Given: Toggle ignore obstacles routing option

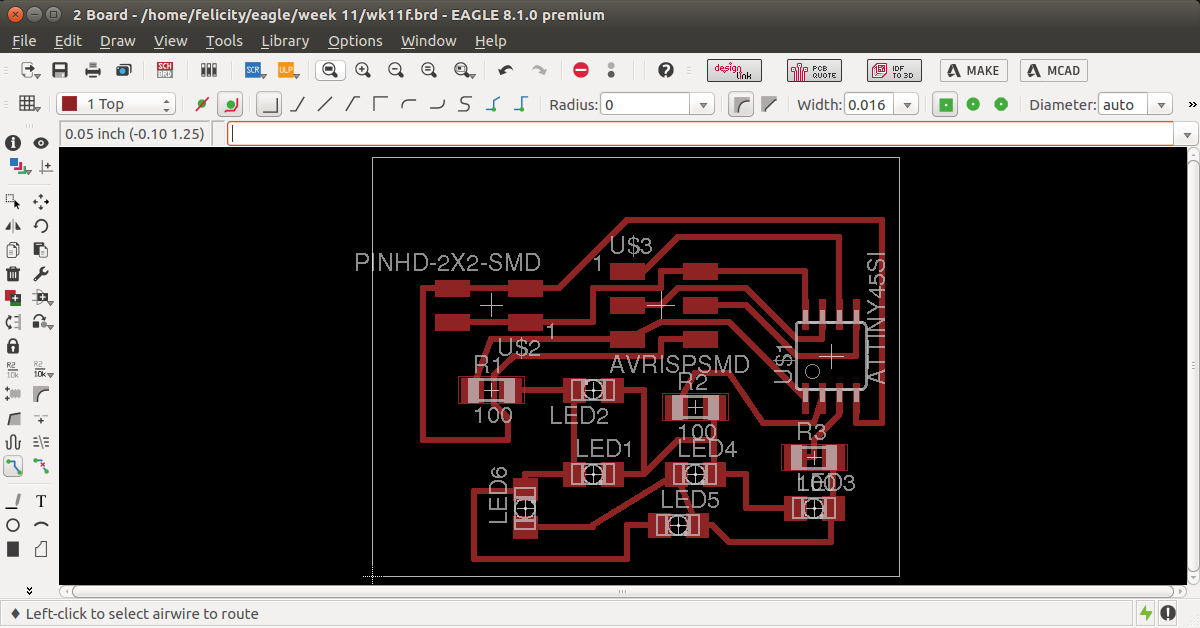Looking at the screenshot, I should 201,104.
